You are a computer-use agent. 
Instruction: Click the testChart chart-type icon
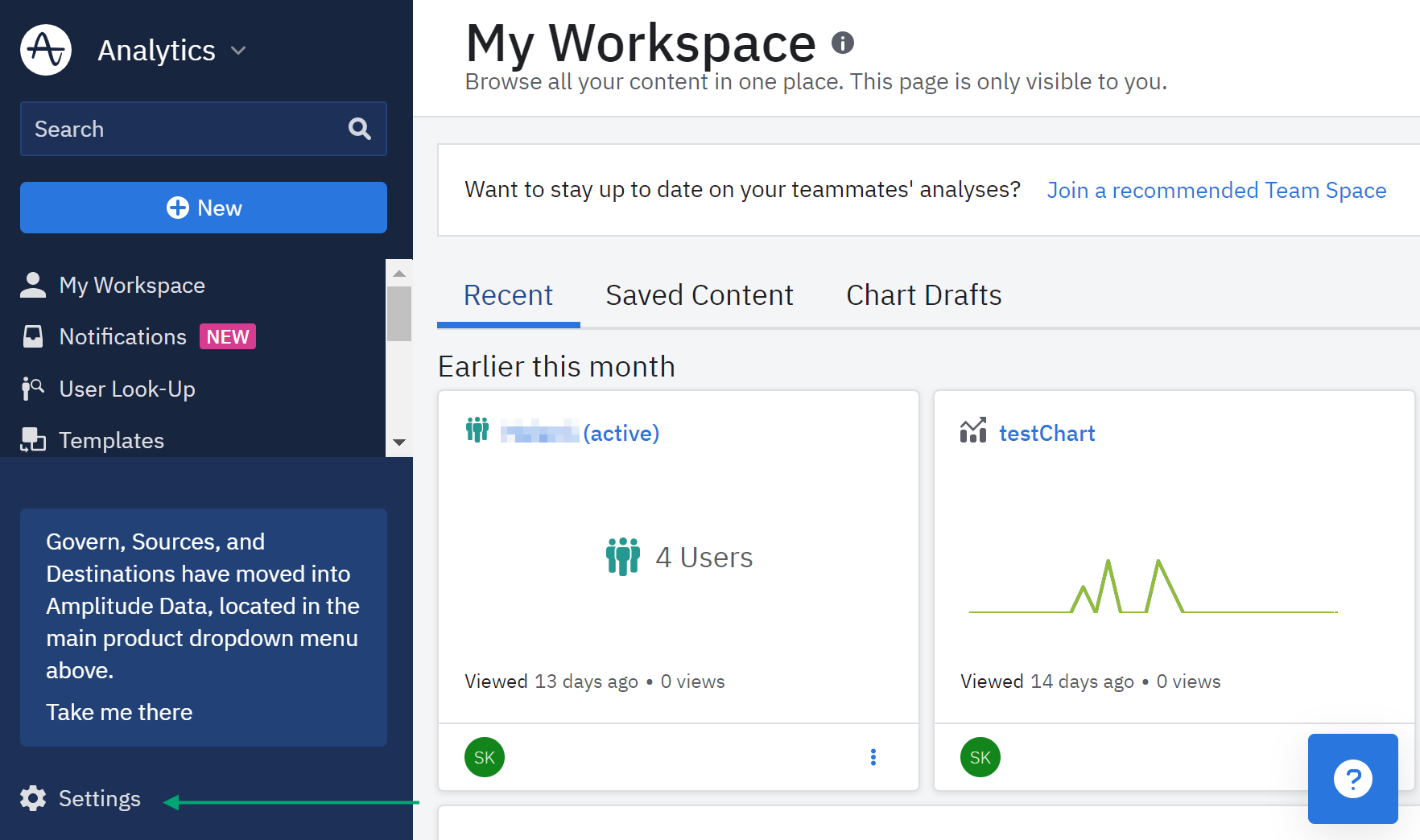coord(972,431)
